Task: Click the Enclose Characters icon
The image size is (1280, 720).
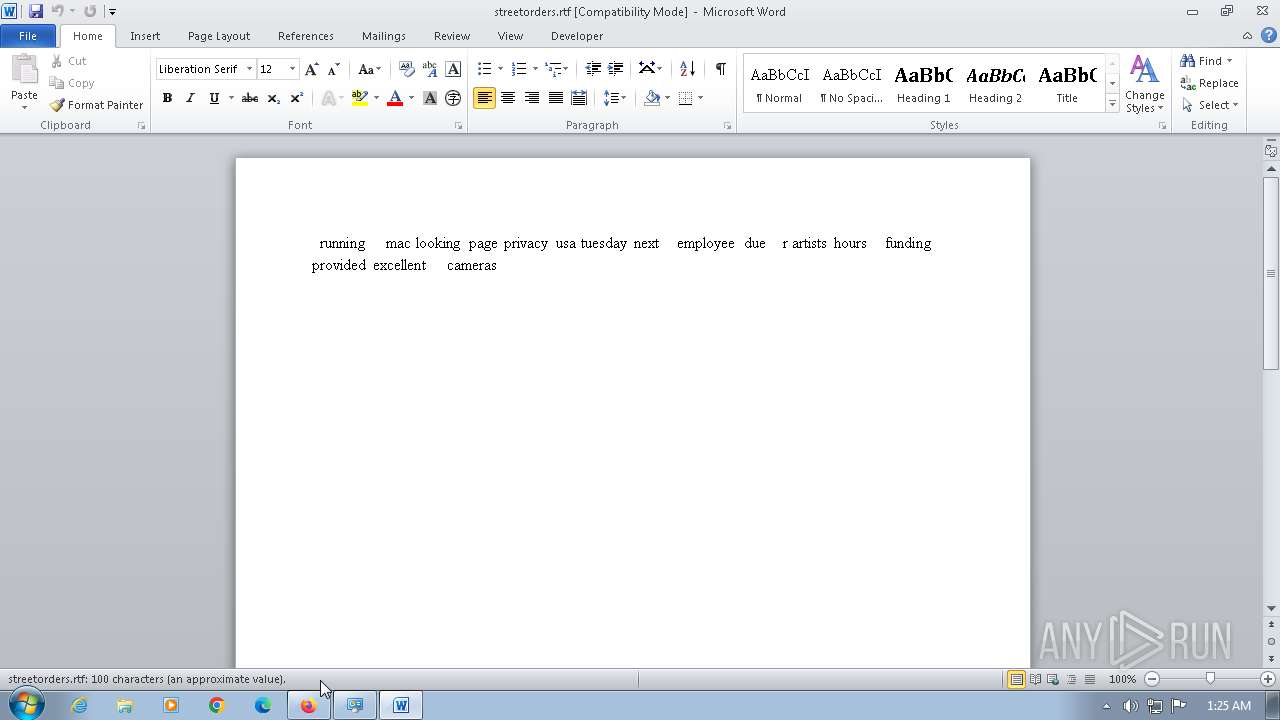Action: pyautogui.click(x=453, y=98)
